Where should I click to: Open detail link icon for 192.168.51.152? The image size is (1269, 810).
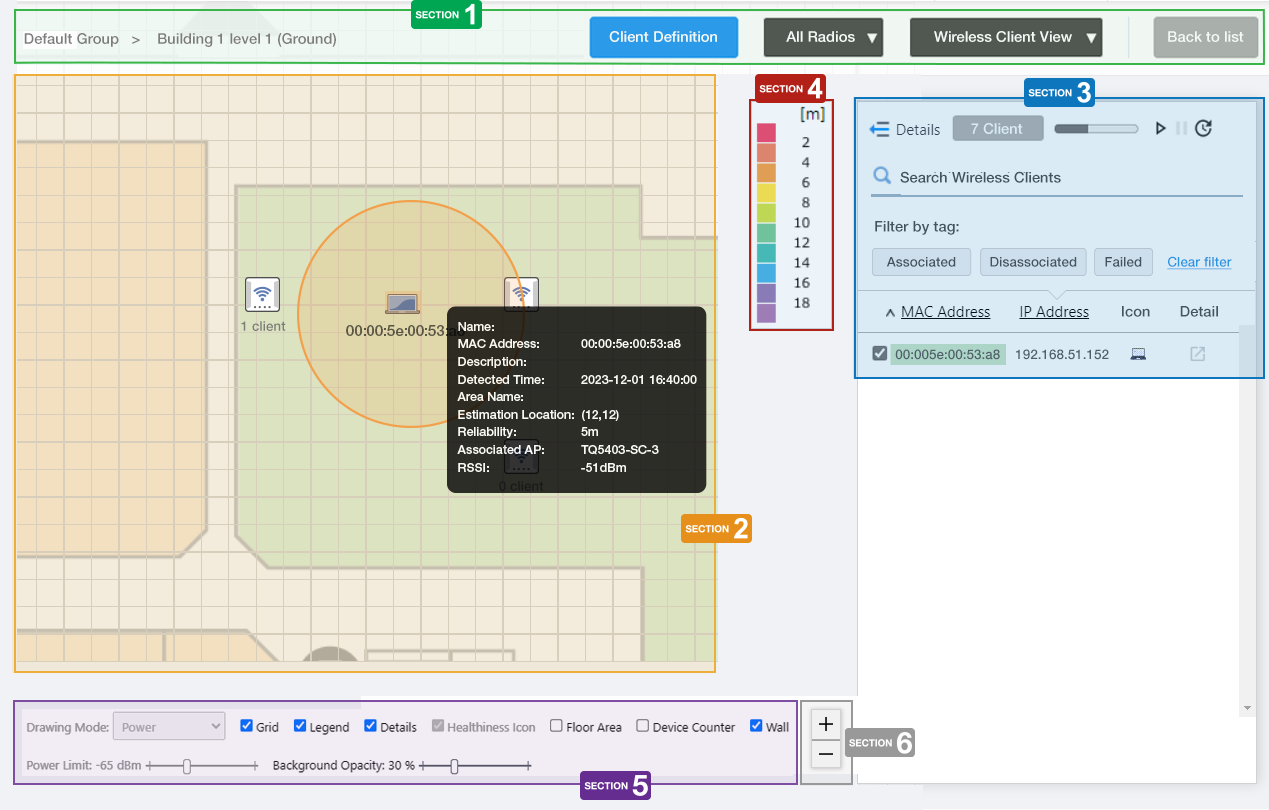[1197, 354]
